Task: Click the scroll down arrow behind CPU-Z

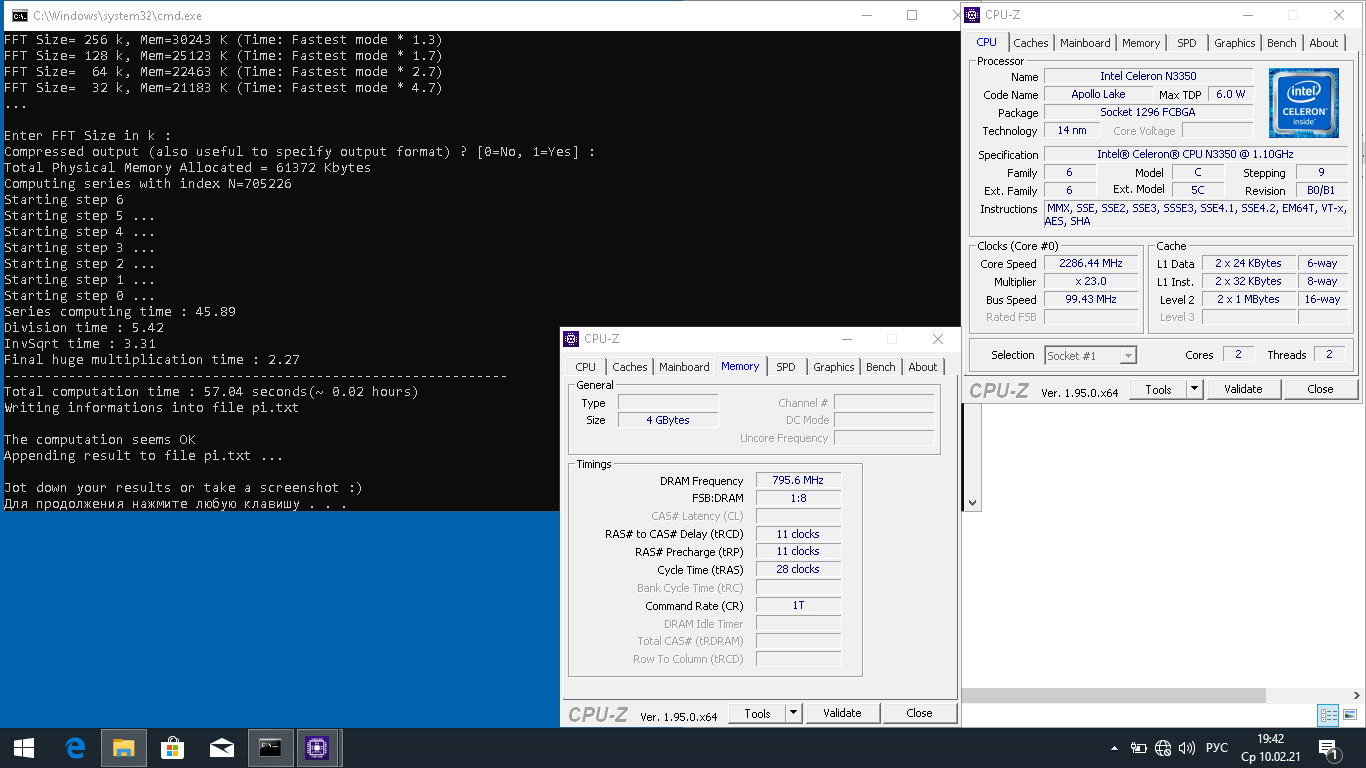Action: point(971,503)
